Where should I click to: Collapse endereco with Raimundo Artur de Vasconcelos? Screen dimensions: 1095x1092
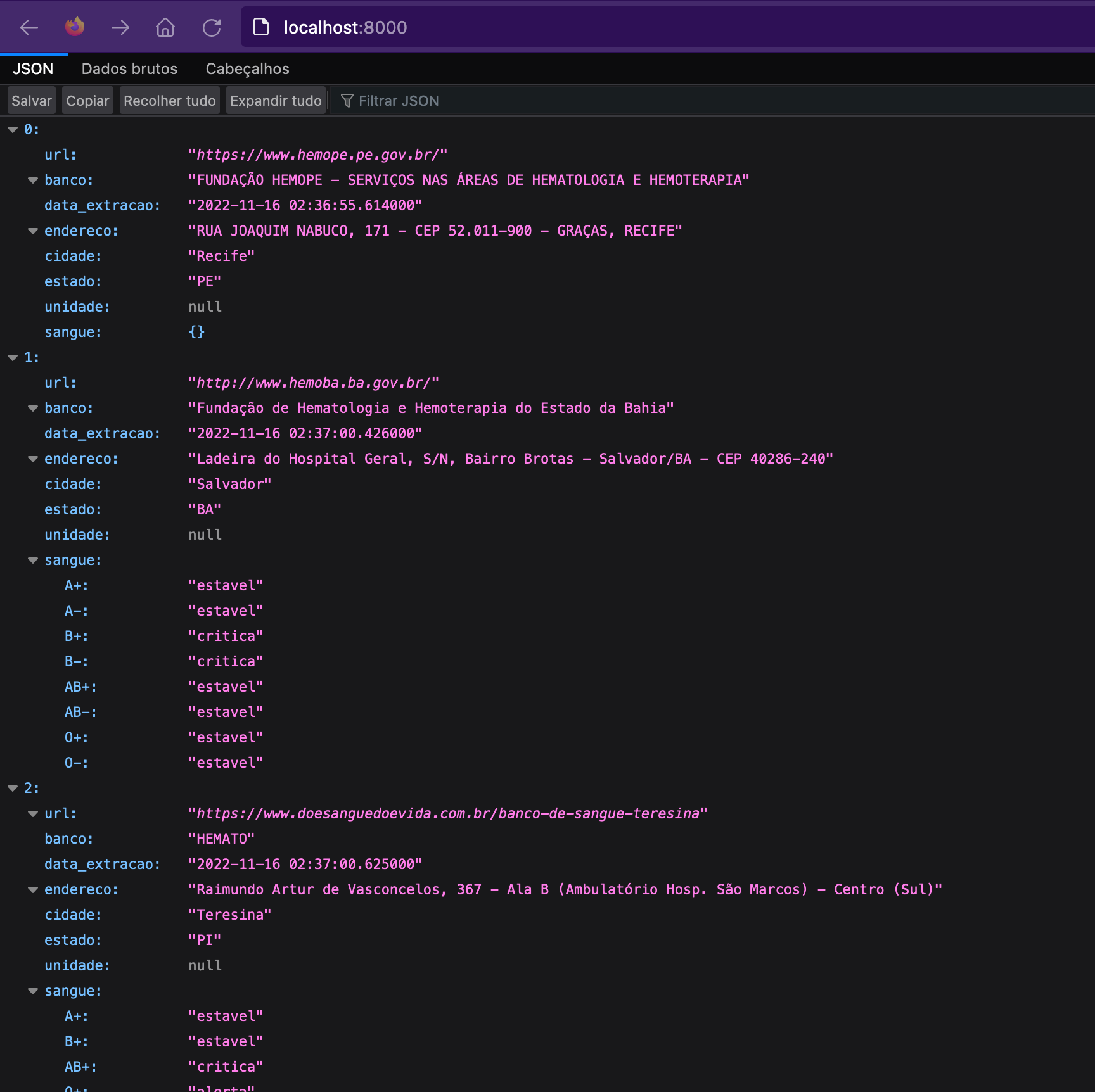tap(33, 889)
